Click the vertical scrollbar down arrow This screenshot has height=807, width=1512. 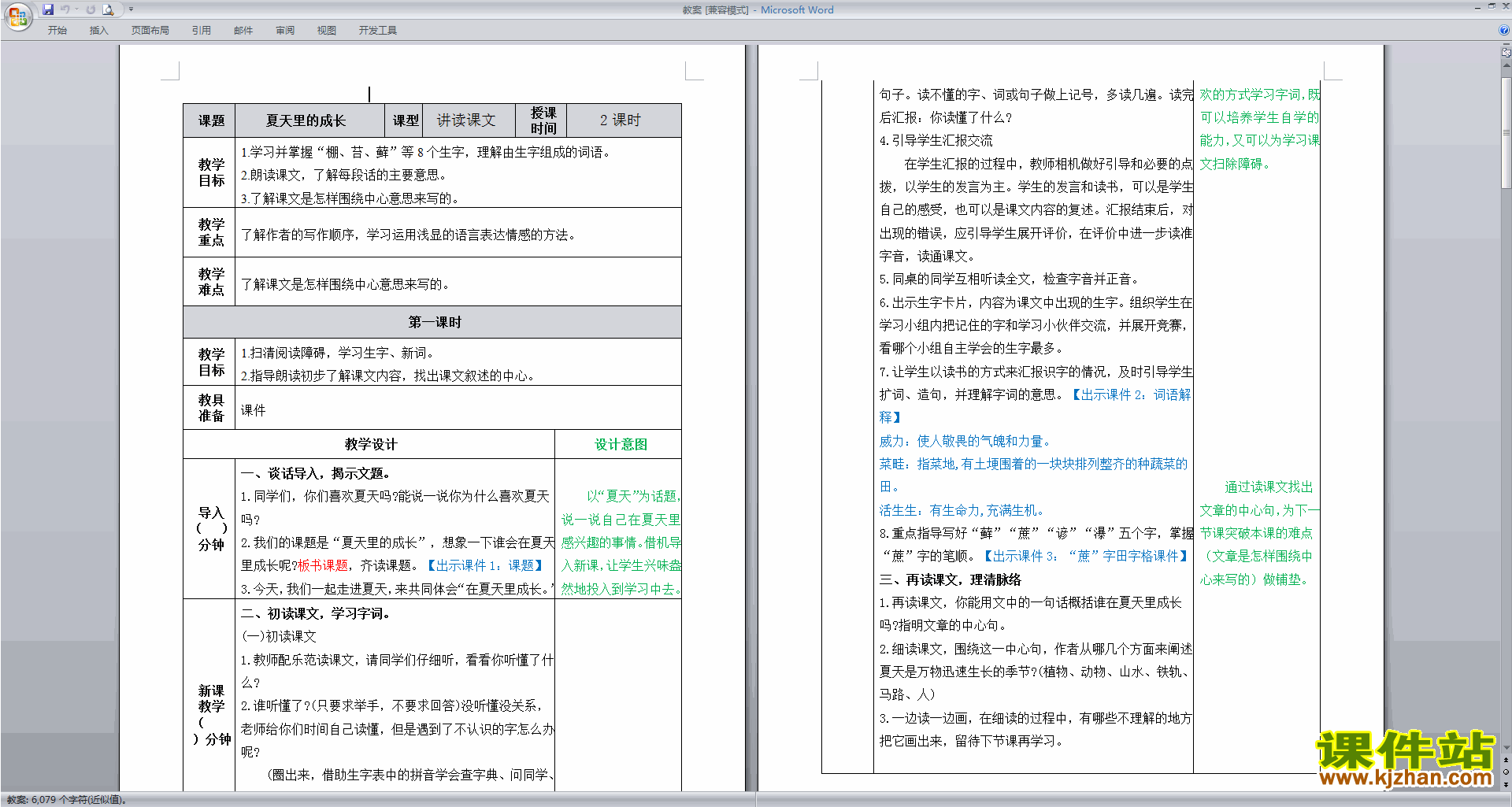click(1506, 748)
